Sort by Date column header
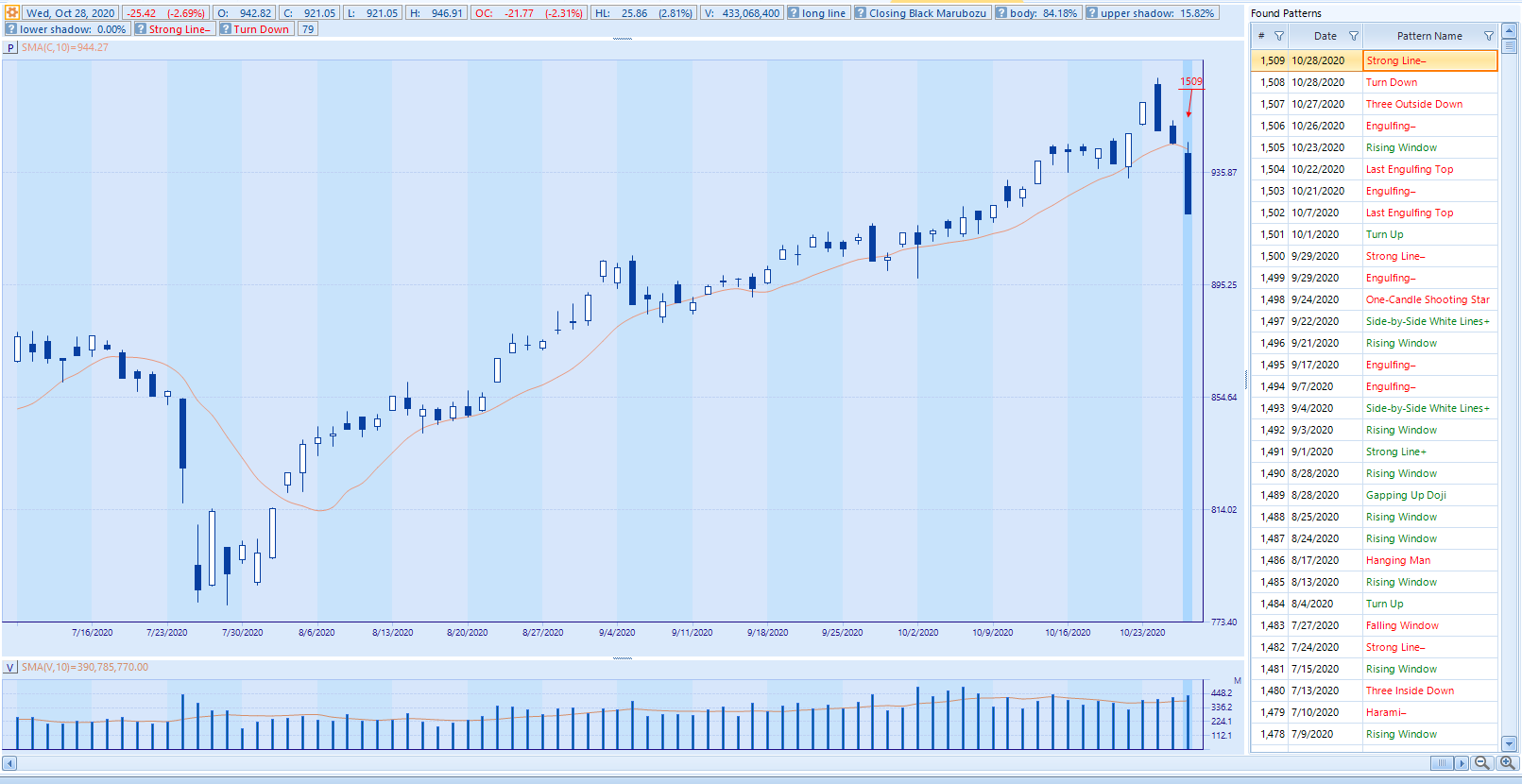Screen dimensions: 1522x784 (x=1325, y=36)
